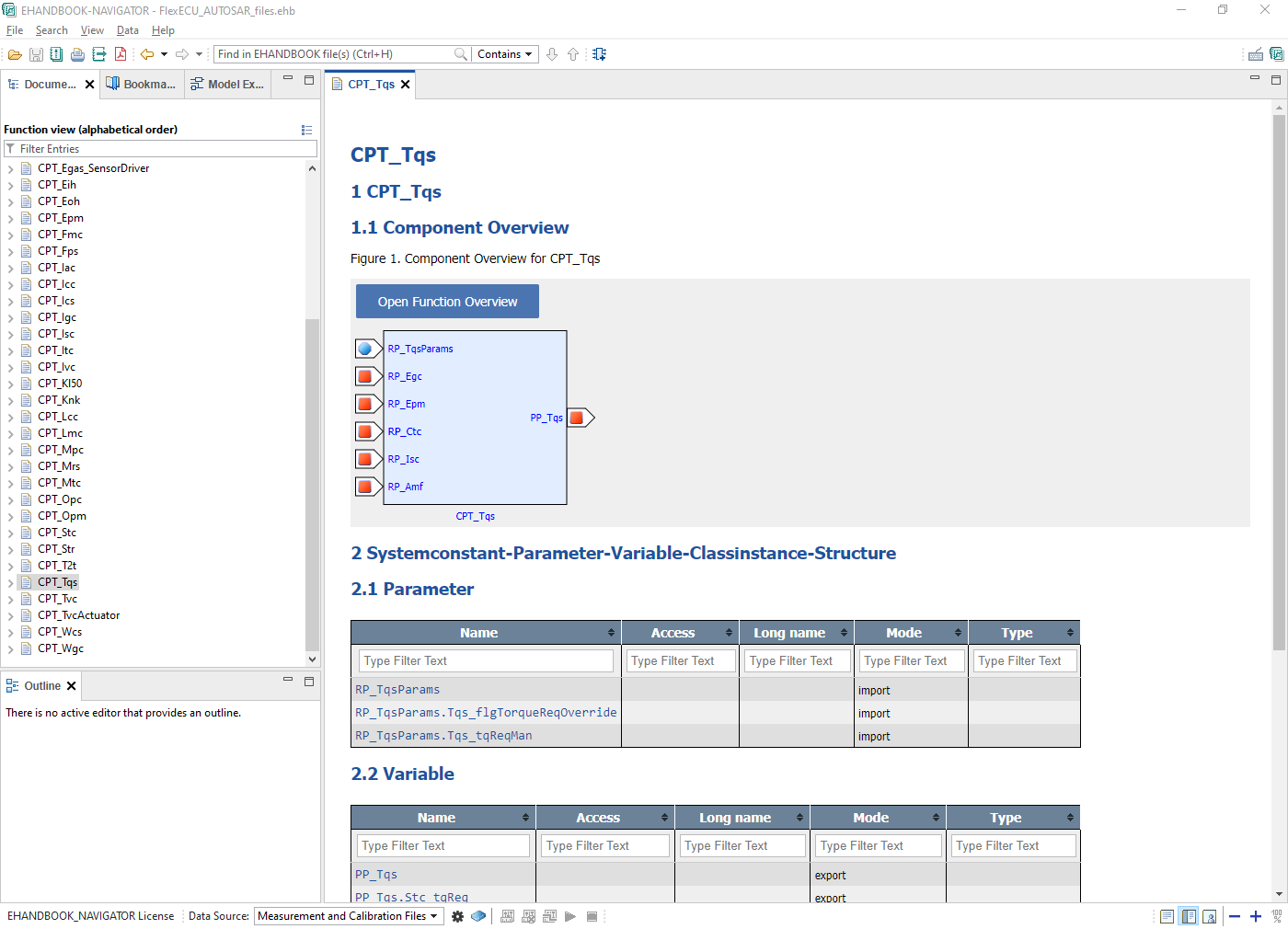Open the Contains search mode dropdown
The width and height of the screenshot is (1288, 929).
pyautogui.click(x=504, y=54)
